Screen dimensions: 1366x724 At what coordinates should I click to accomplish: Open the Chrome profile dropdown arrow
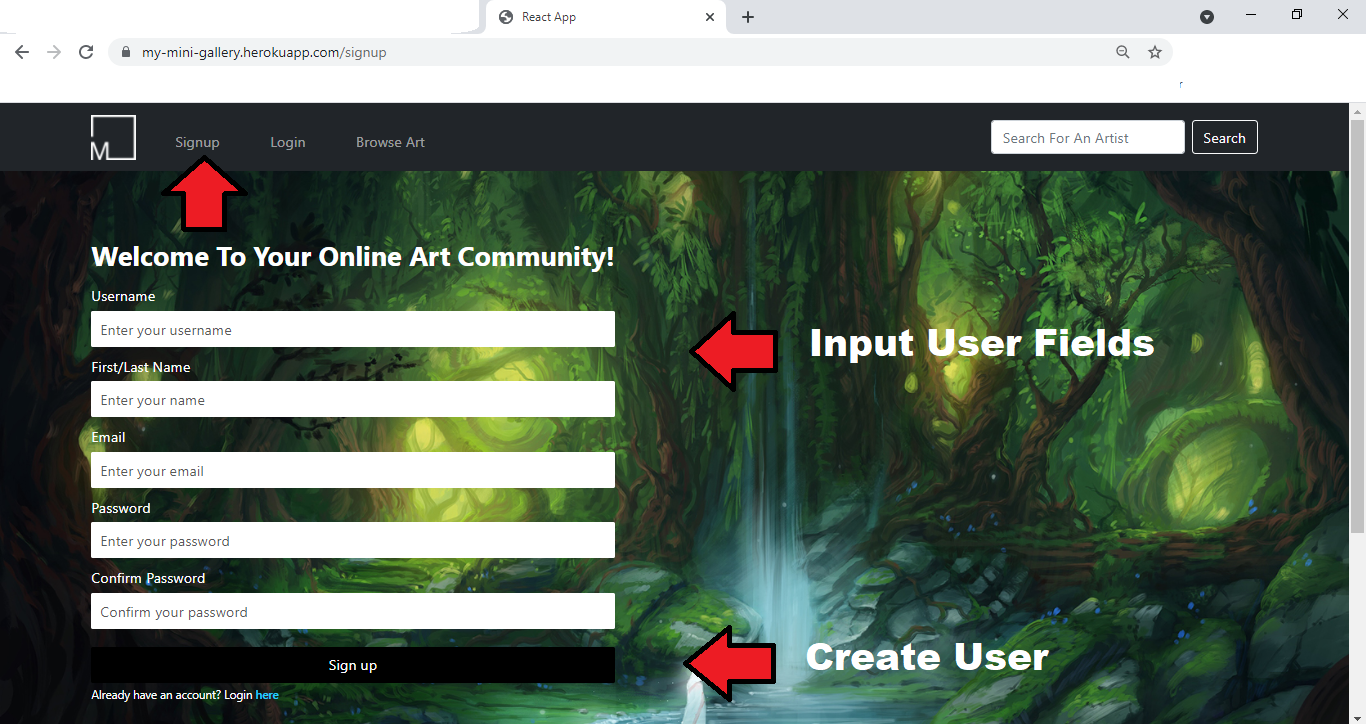pyautogui.click(x=1207, y=17)
